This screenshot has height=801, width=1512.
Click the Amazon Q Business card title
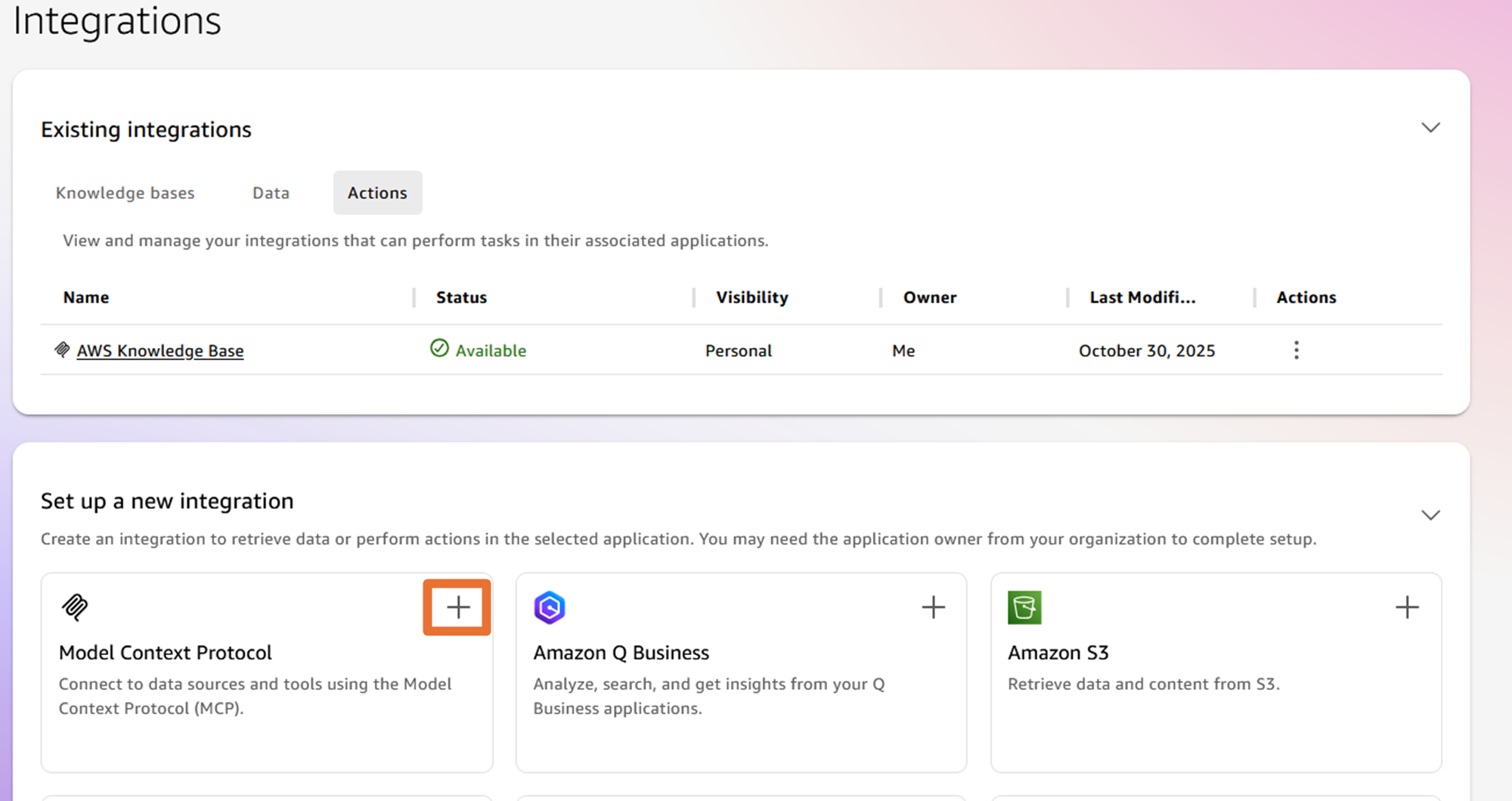(x=621, y=653)
